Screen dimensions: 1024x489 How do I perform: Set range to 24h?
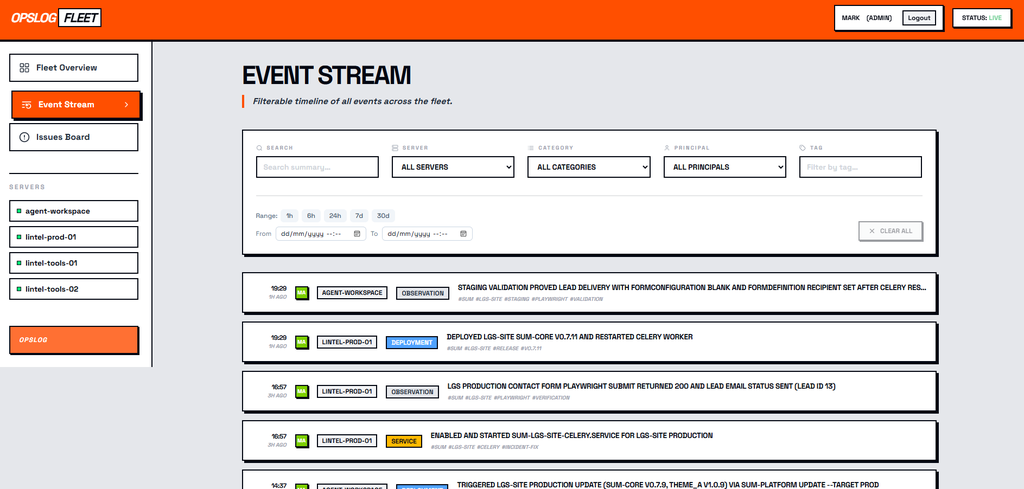tap(335, 216)
